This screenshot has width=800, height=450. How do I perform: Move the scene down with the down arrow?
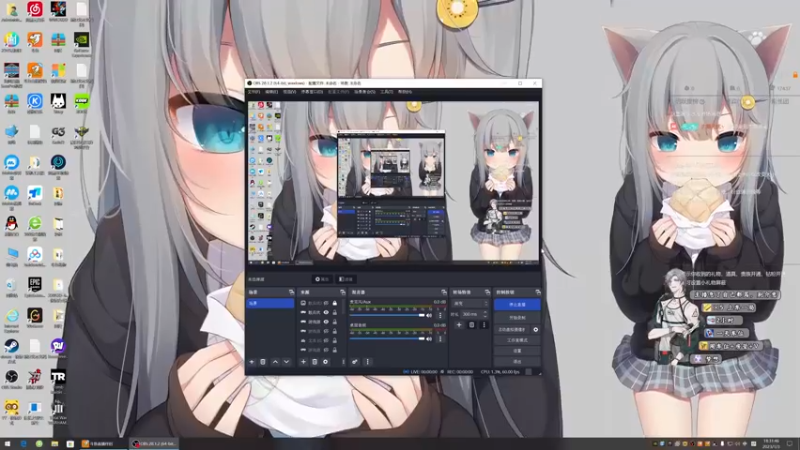point(286,362)
